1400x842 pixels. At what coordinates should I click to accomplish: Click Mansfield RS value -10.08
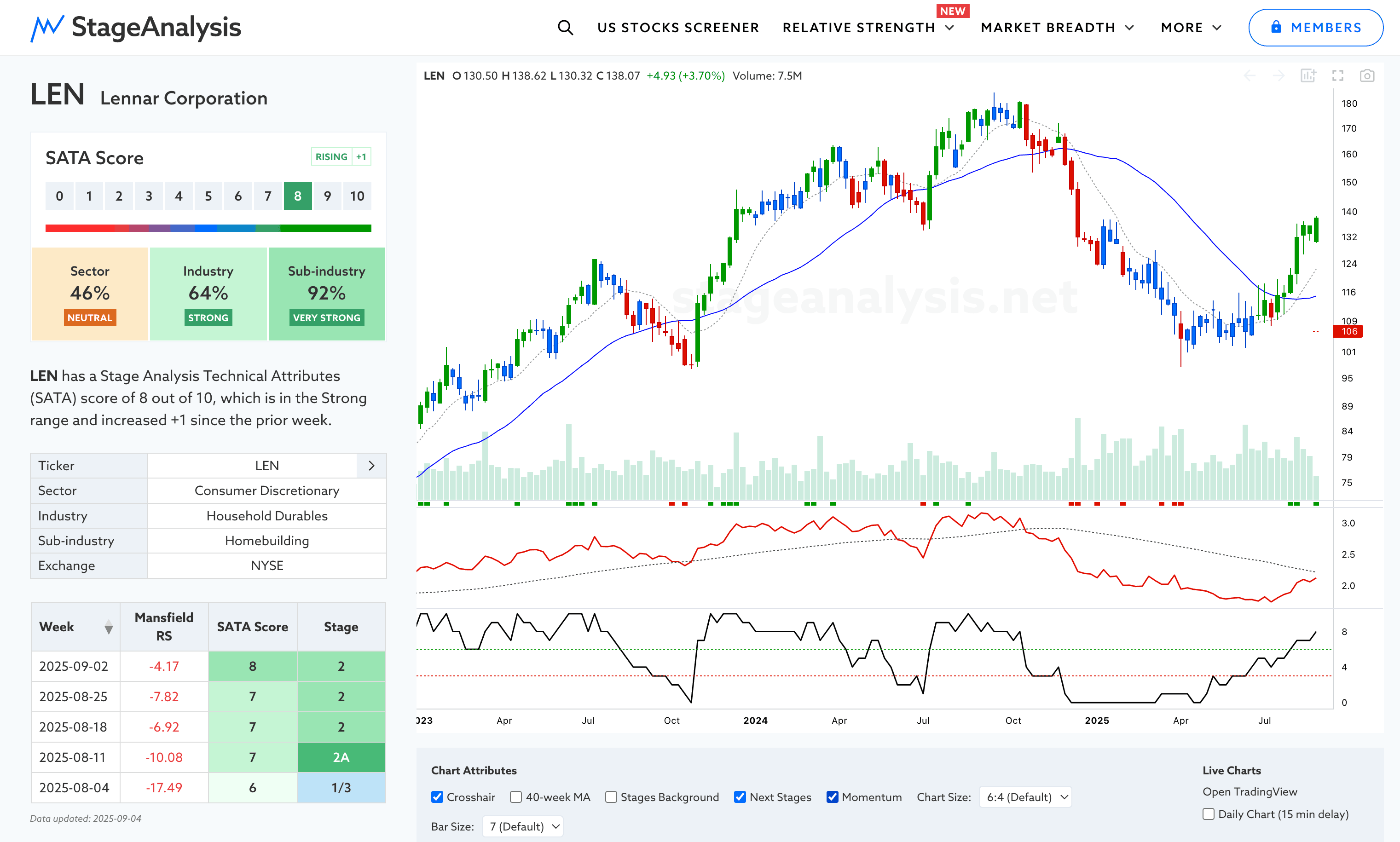tap(164, 757)
